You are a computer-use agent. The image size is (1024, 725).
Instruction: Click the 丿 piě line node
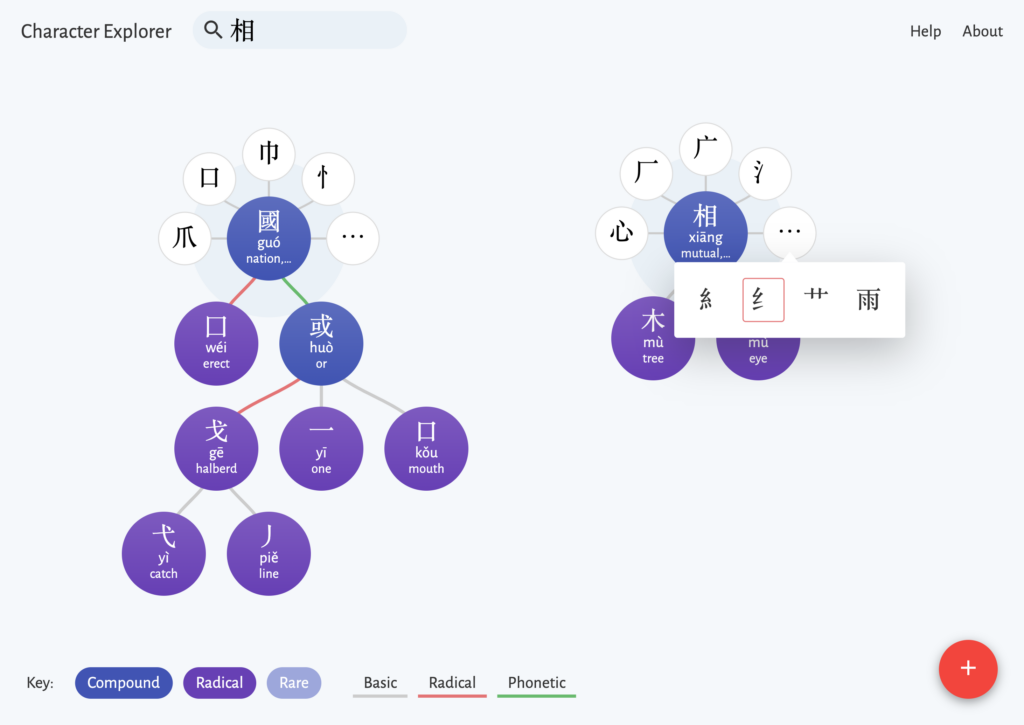coord(268,554)
